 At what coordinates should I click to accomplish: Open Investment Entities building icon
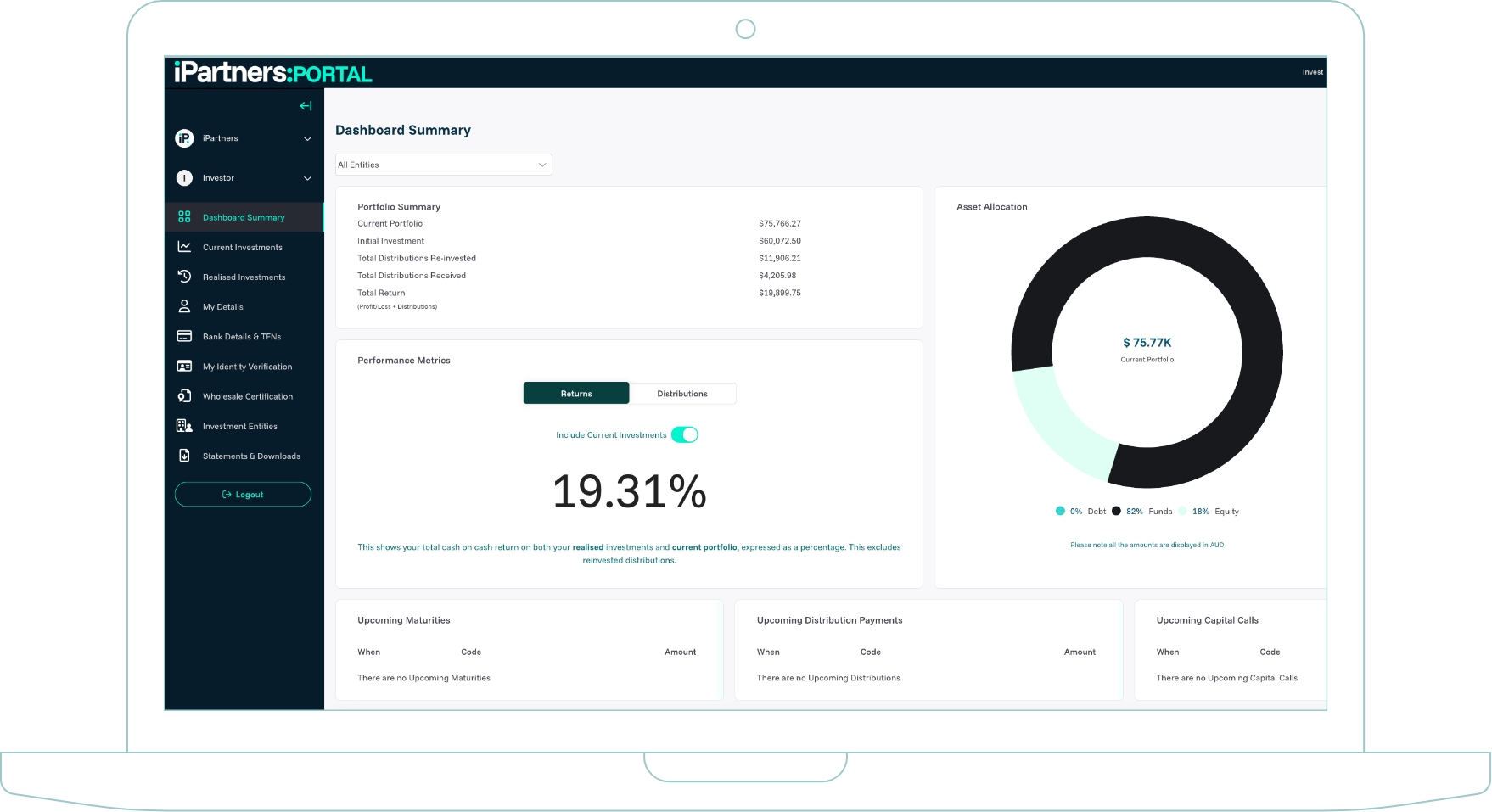184,425
